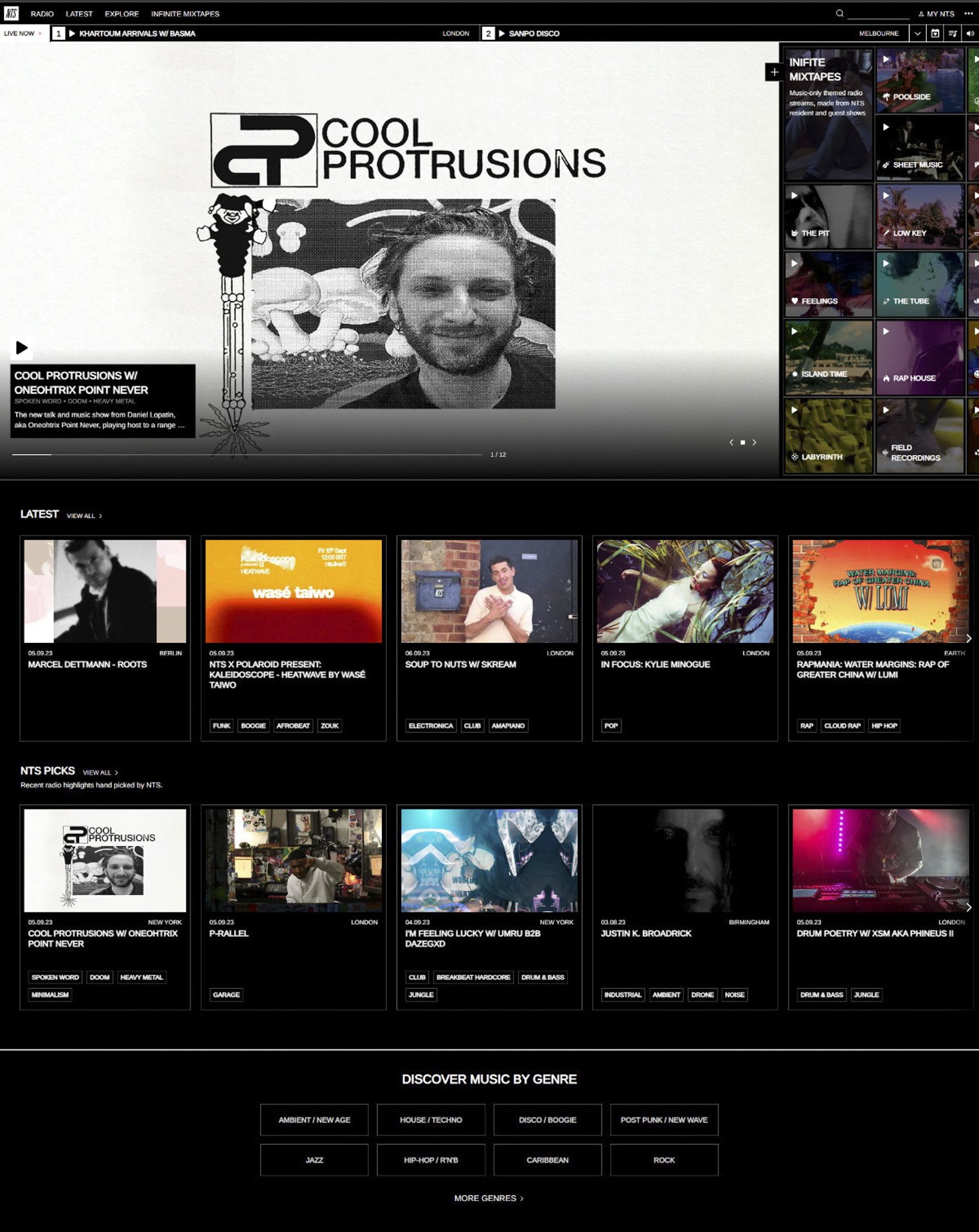This screenshot has width=979, height=1232.
Task: Open the My NTS account link
Action: point(937,14)
